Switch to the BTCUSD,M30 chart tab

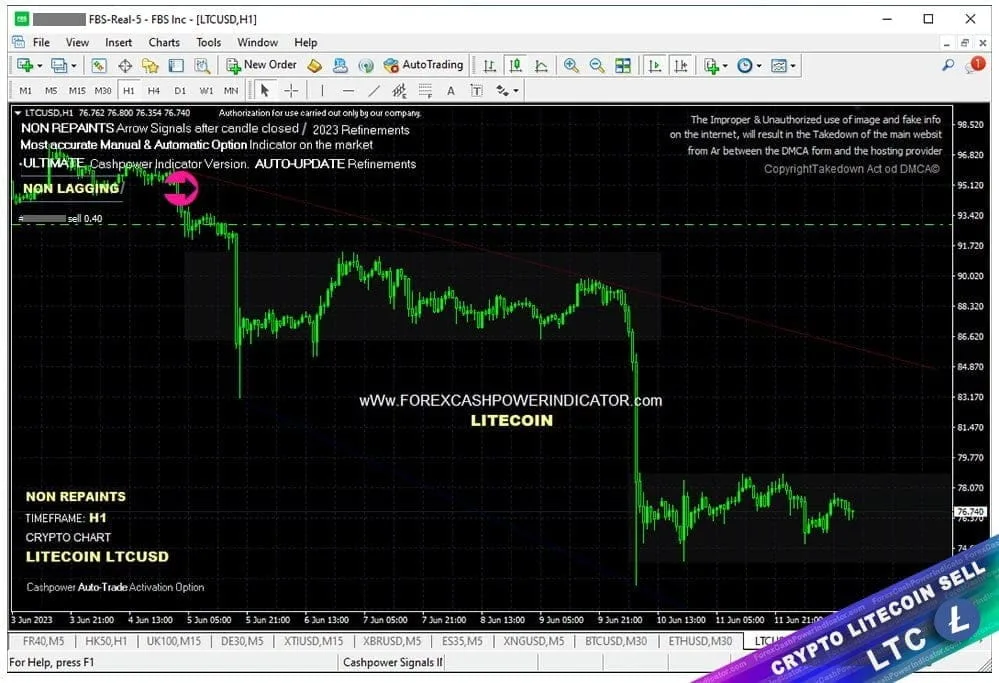coord(615,641)
